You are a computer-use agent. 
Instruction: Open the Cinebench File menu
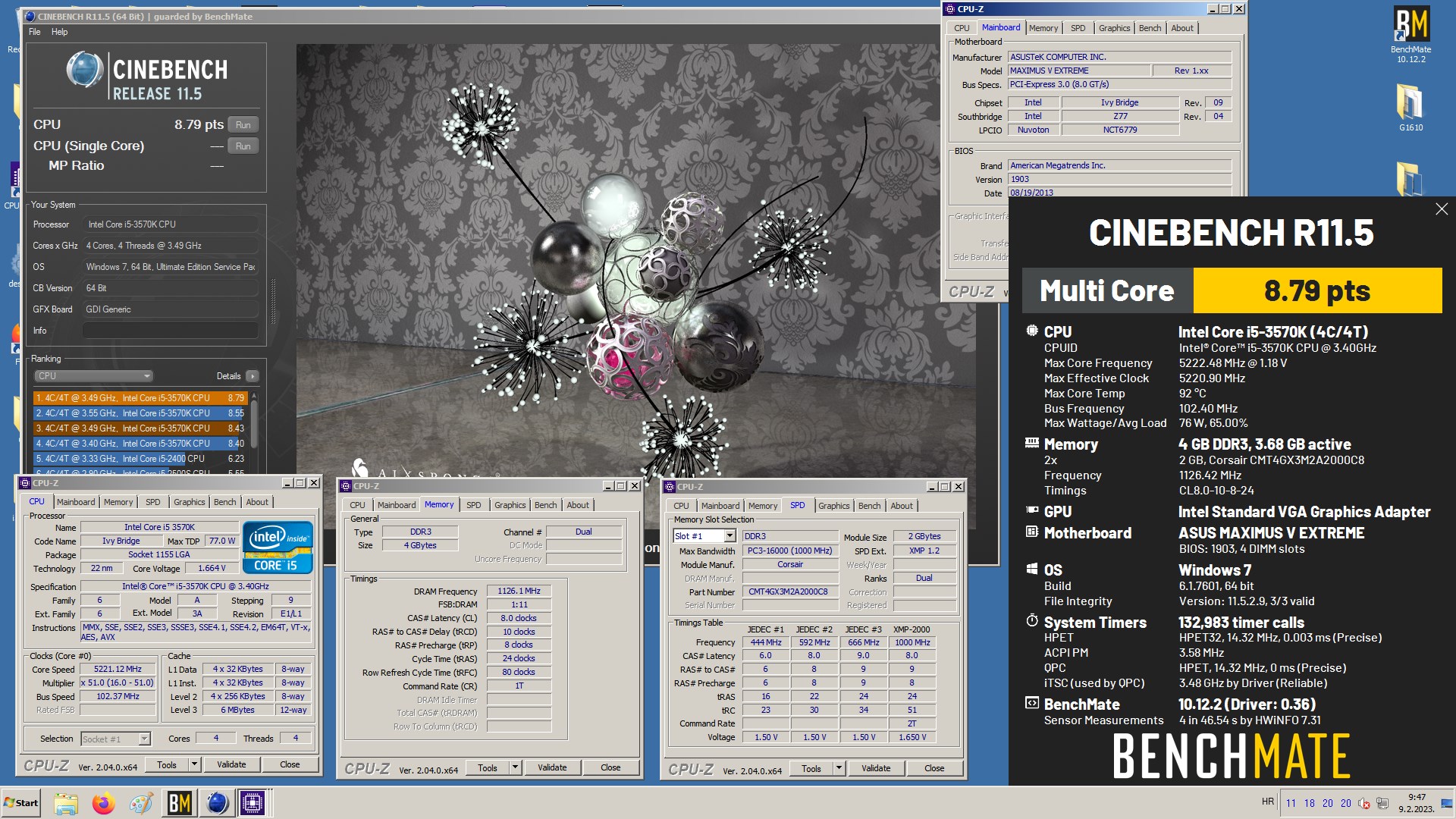pyautogui.click(x=35, y=32)
